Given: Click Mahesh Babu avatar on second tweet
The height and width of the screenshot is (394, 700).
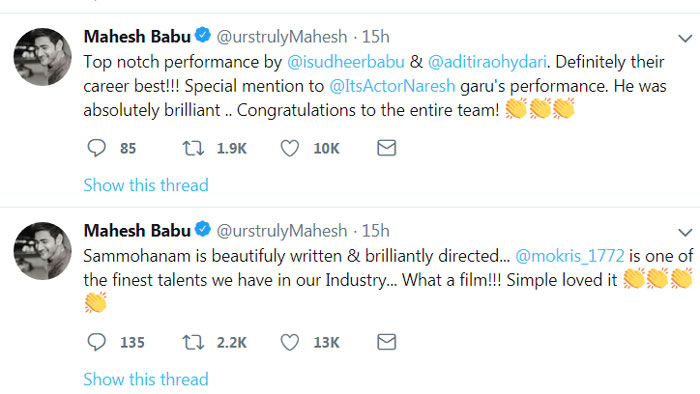Looking at the screenshot, I should tap(42, 251).
